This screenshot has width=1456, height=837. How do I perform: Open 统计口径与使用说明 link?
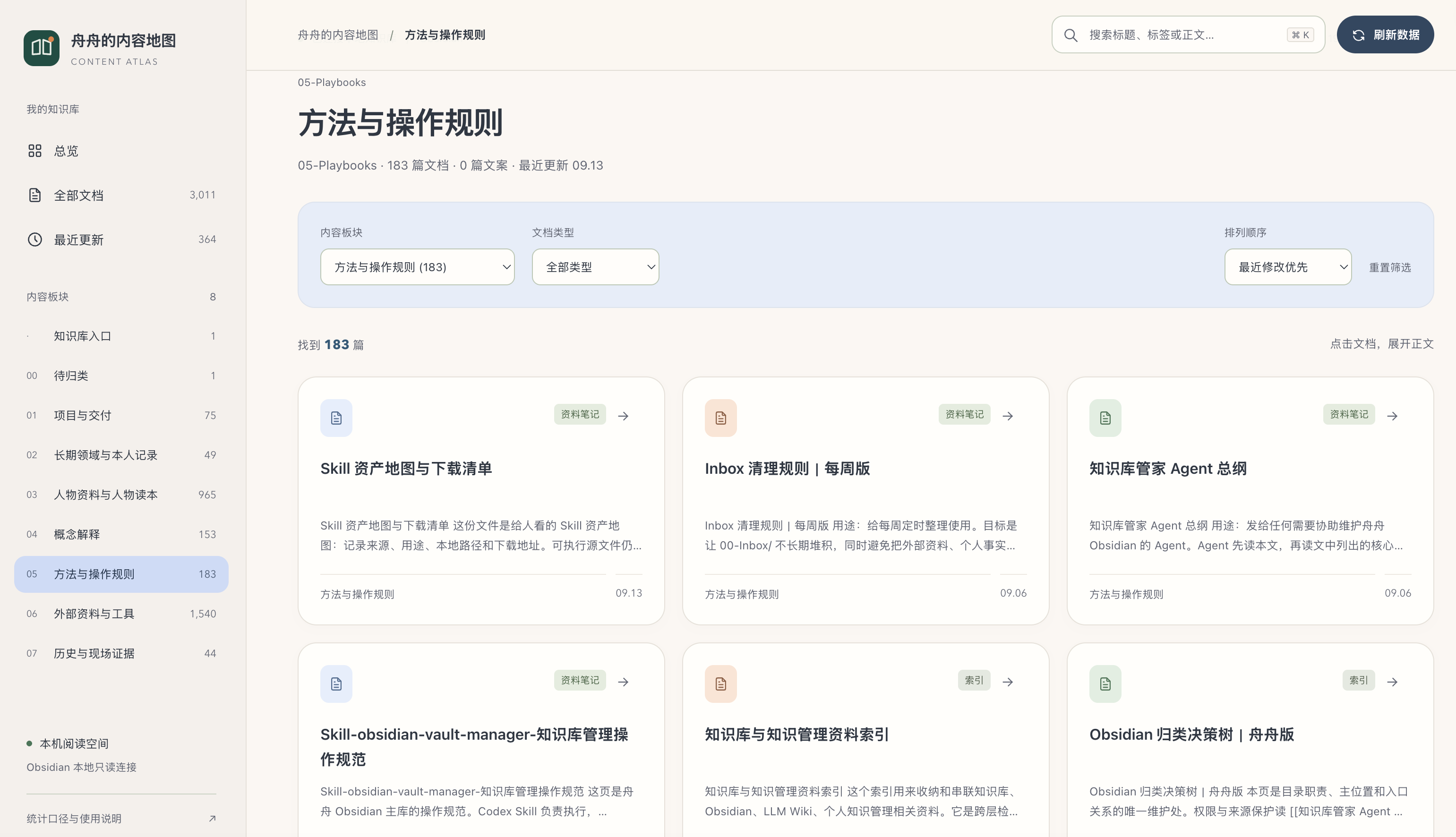point(121,818)
